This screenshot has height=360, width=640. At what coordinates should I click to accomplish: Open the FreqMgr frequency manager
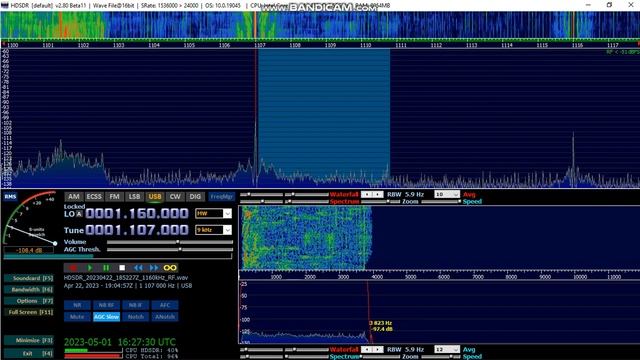[222, 197]
